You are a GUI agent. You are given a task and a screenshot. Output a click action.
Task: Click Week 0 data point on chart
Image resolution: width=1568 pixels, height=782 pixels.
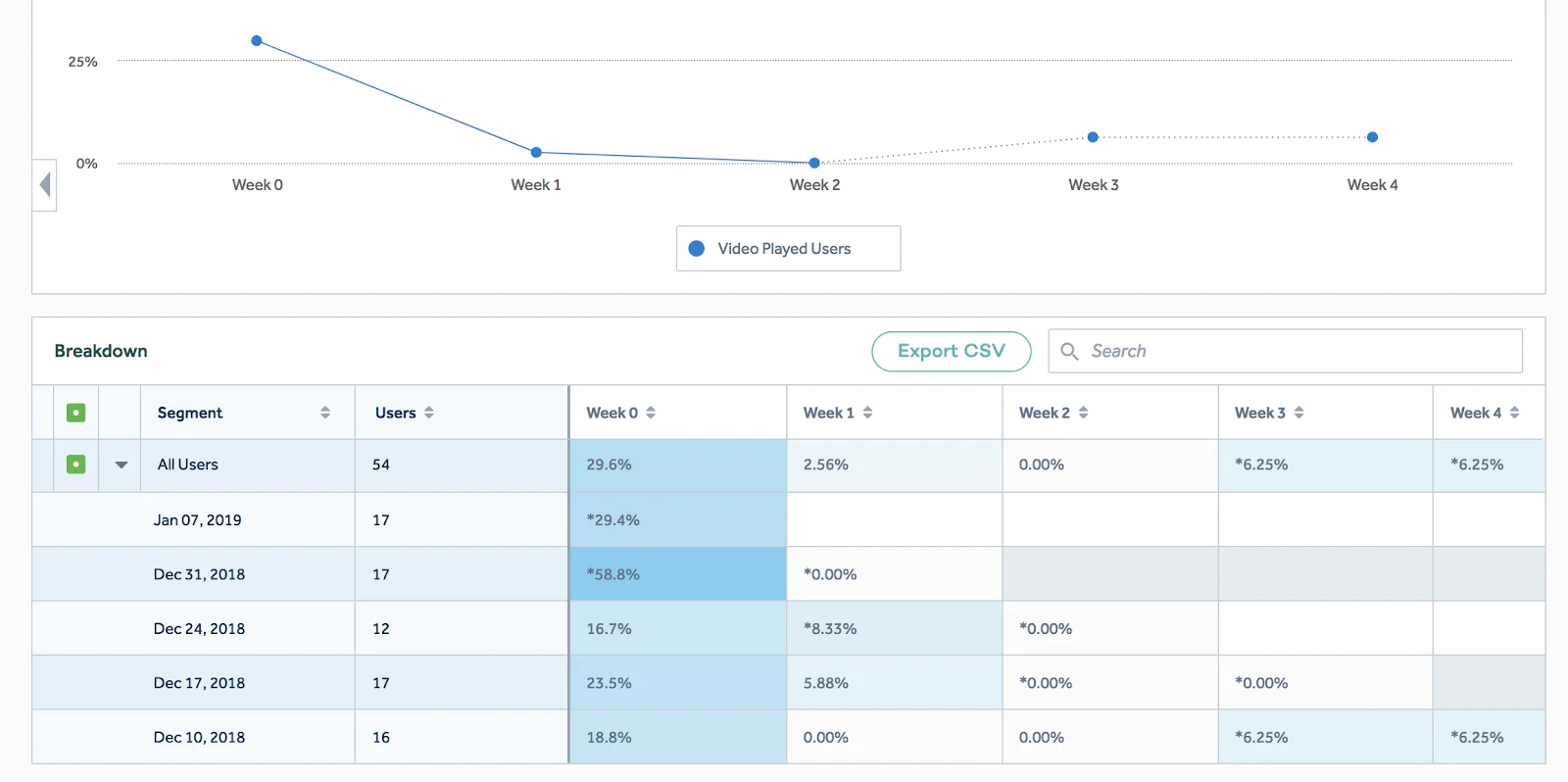(x=257, y=41)
